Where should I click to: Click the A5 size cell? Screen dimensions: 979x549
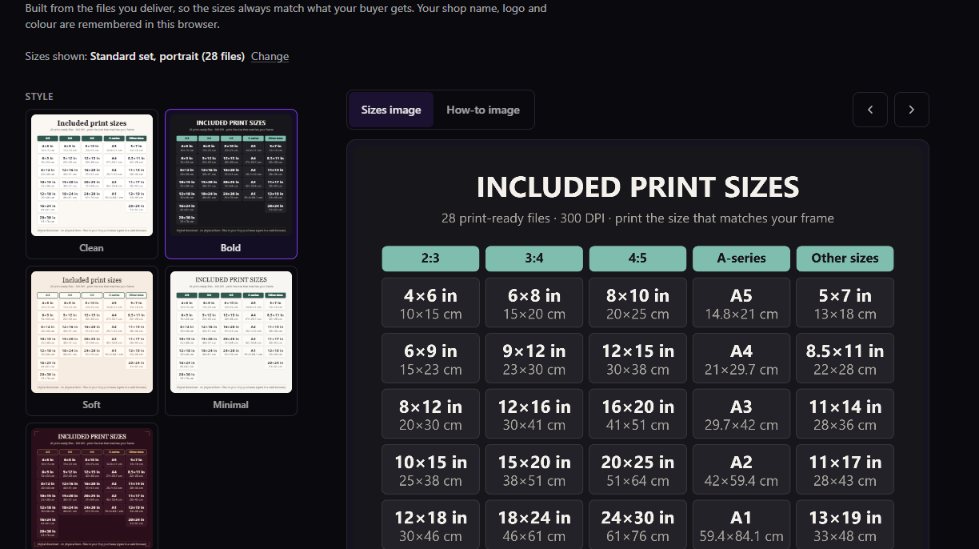click(741, 303)
